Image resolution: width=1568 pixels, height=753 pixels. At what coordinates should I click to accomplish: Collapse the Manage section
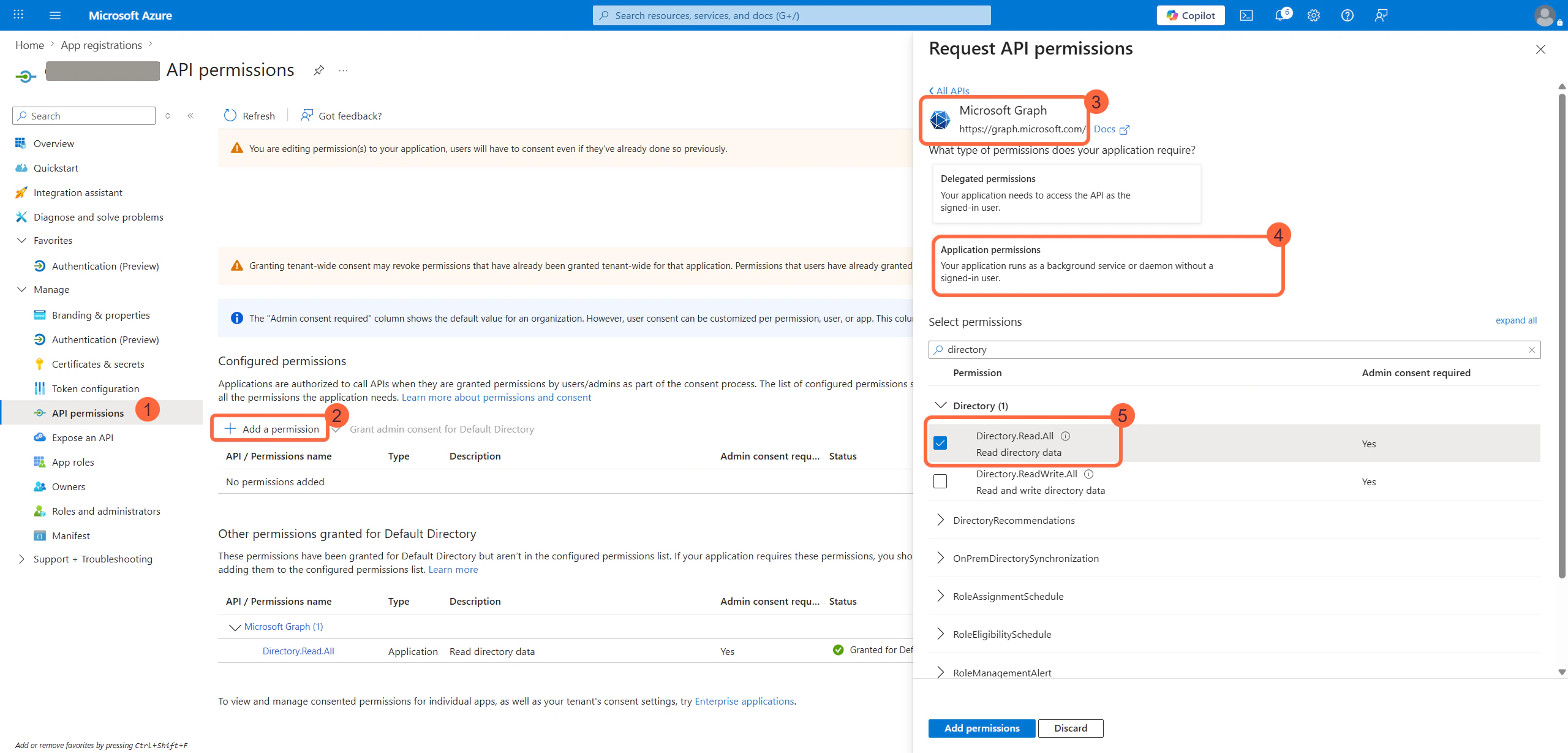pyautogui.click(x=22, y=289)
